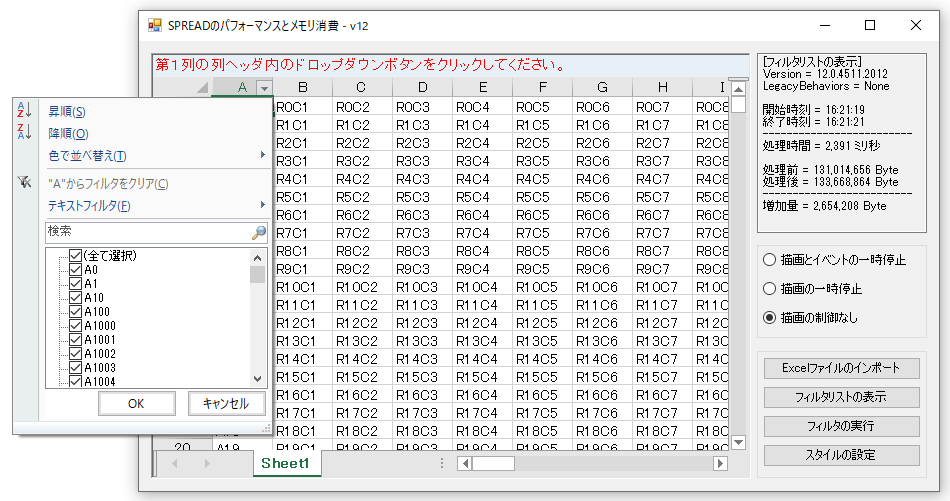Switch to the Sheet1 tab
The height and width of the screenshot is (501, 950).
pyautogui.click(x=285, y=463)
